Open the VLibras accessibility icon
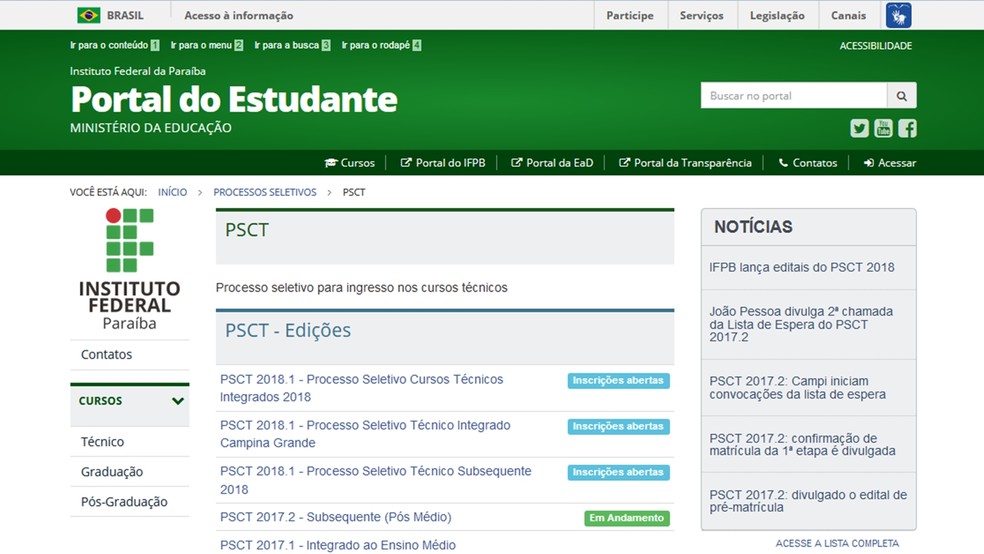Screen dimensions: 984x554 (899, 15)
